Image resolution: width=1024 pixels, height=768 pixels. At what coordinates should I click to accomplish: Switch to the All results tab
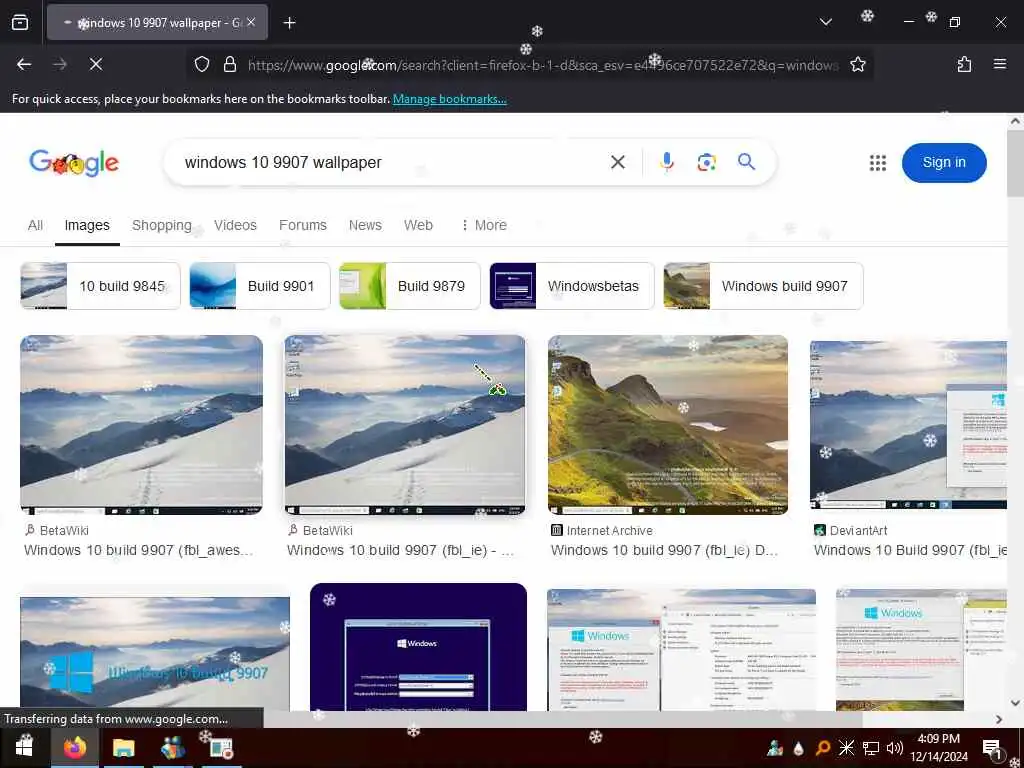[35, 225]
